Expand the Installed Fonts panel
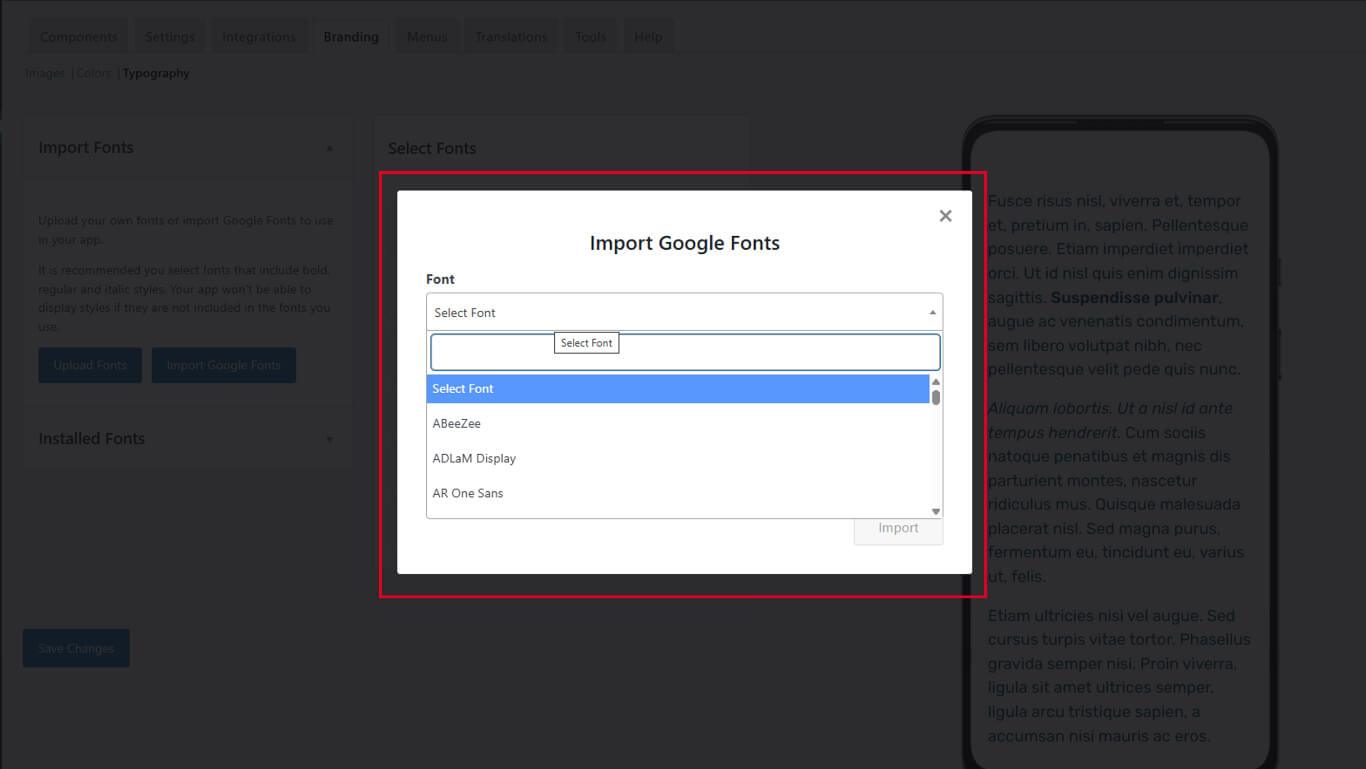 coord(329,439)
